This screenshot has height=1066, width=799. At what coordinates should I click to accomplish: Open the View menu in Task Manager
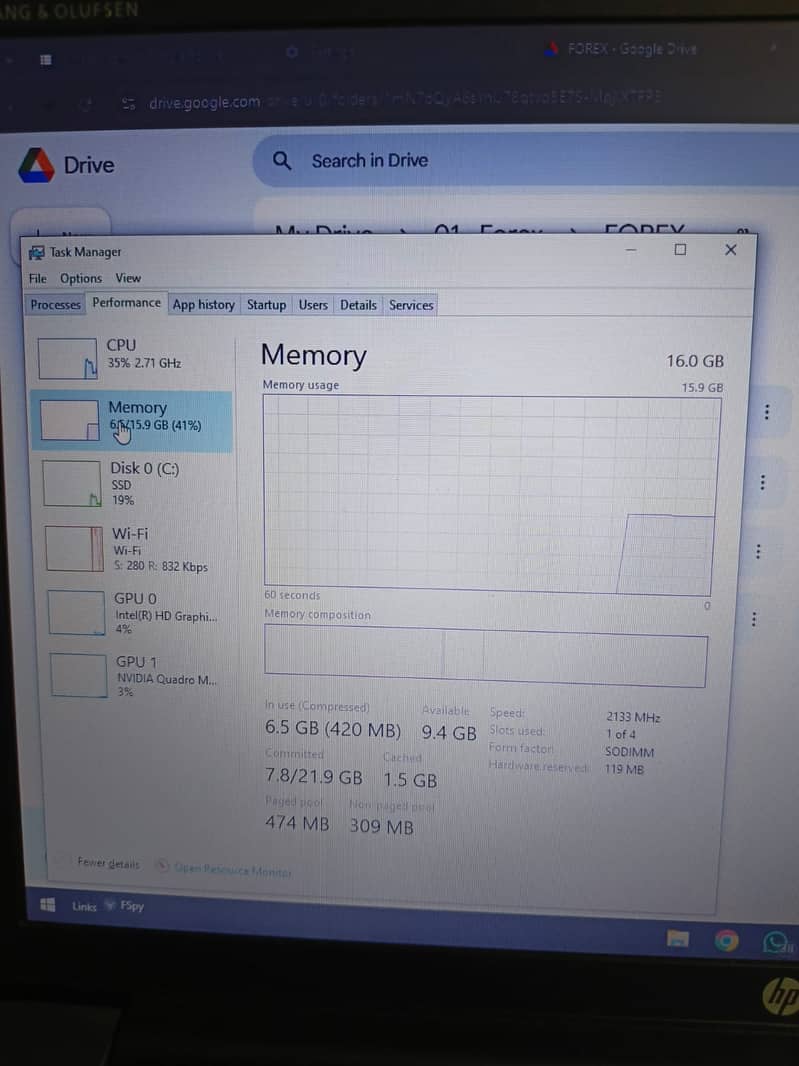[x=128, y=277]
